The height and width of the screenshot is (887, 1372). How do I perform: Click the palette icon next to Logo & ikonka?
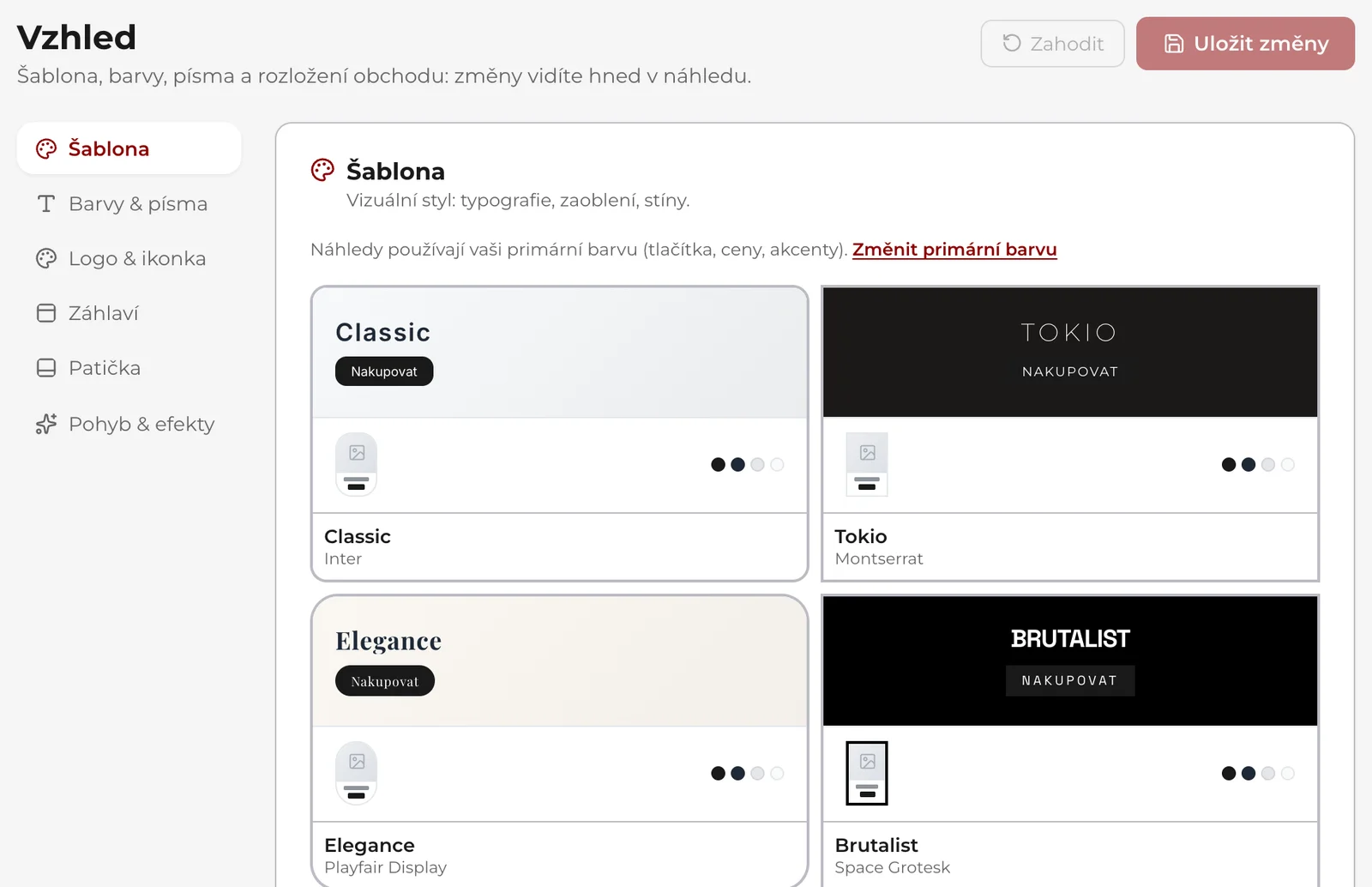click(46, 258)
